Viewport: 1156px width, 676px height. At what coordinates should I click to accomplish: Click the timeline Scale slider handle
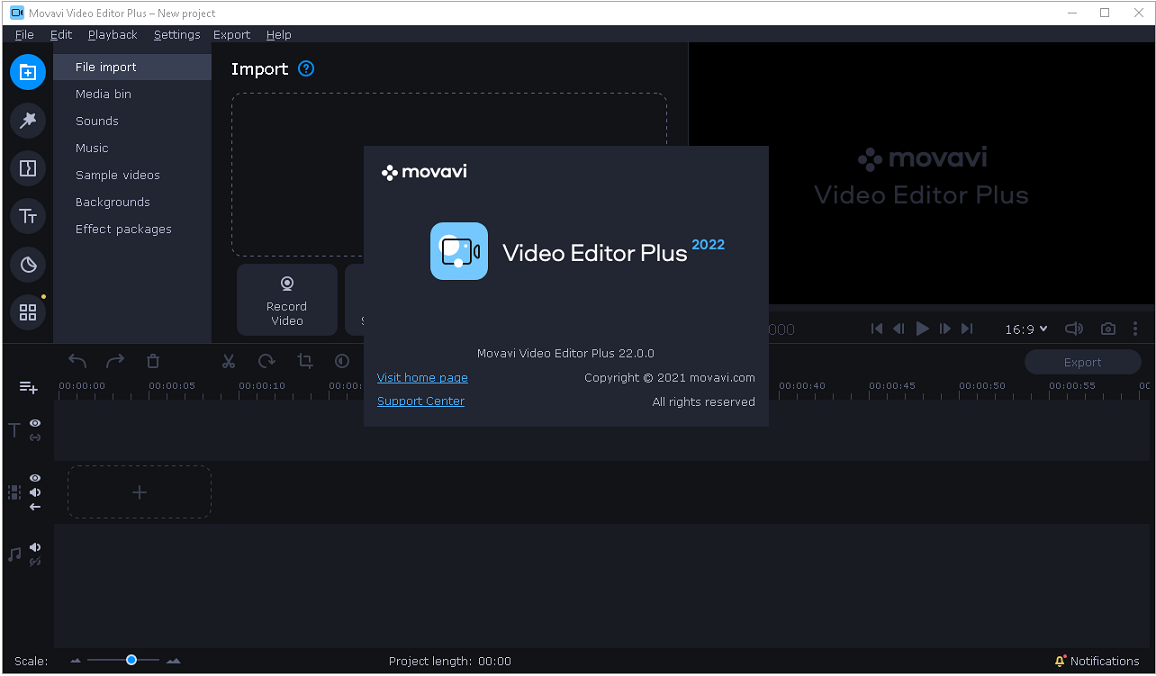131,660
